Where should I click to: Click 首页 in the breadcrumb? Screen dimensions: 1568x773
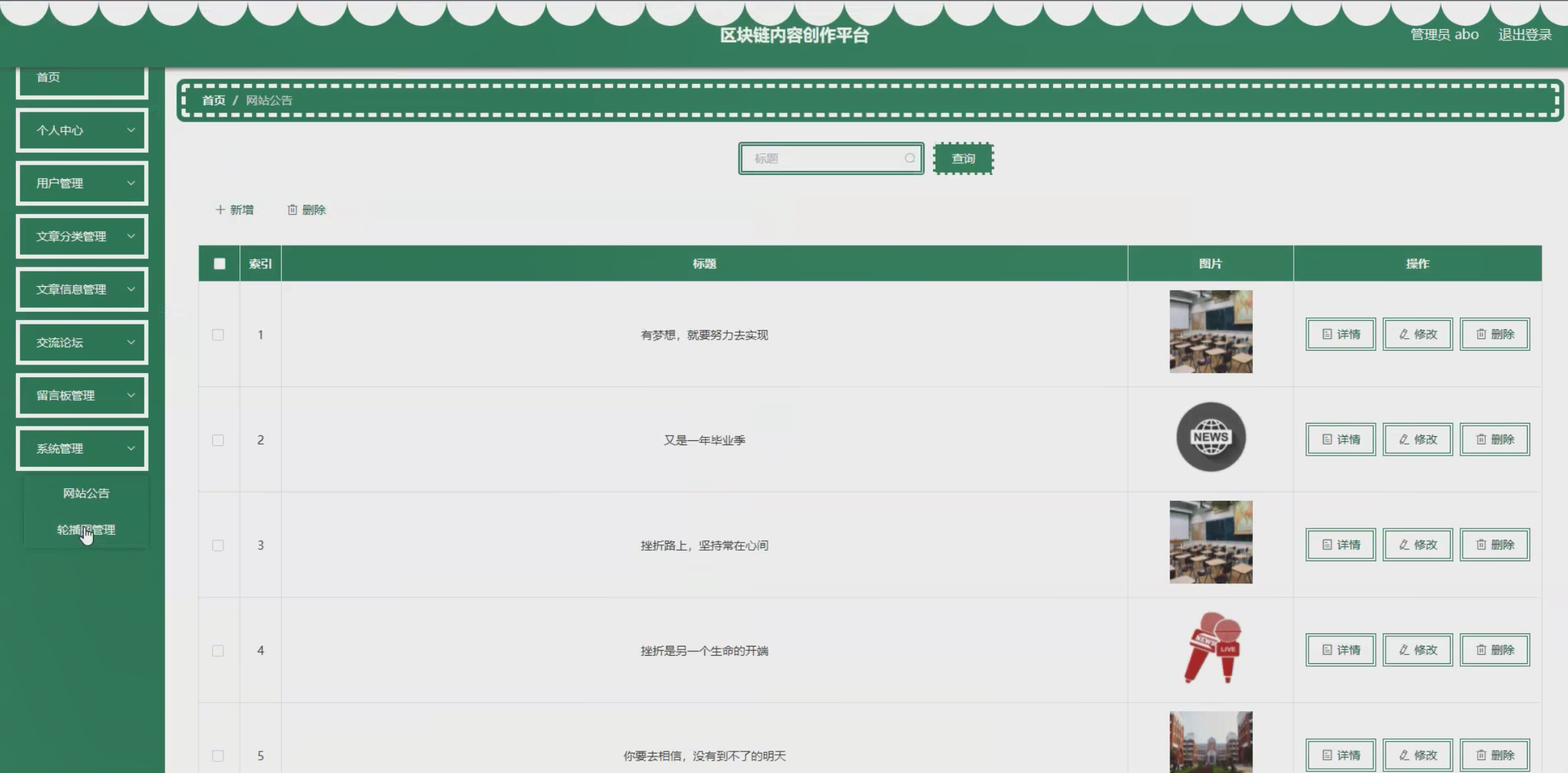214,101
